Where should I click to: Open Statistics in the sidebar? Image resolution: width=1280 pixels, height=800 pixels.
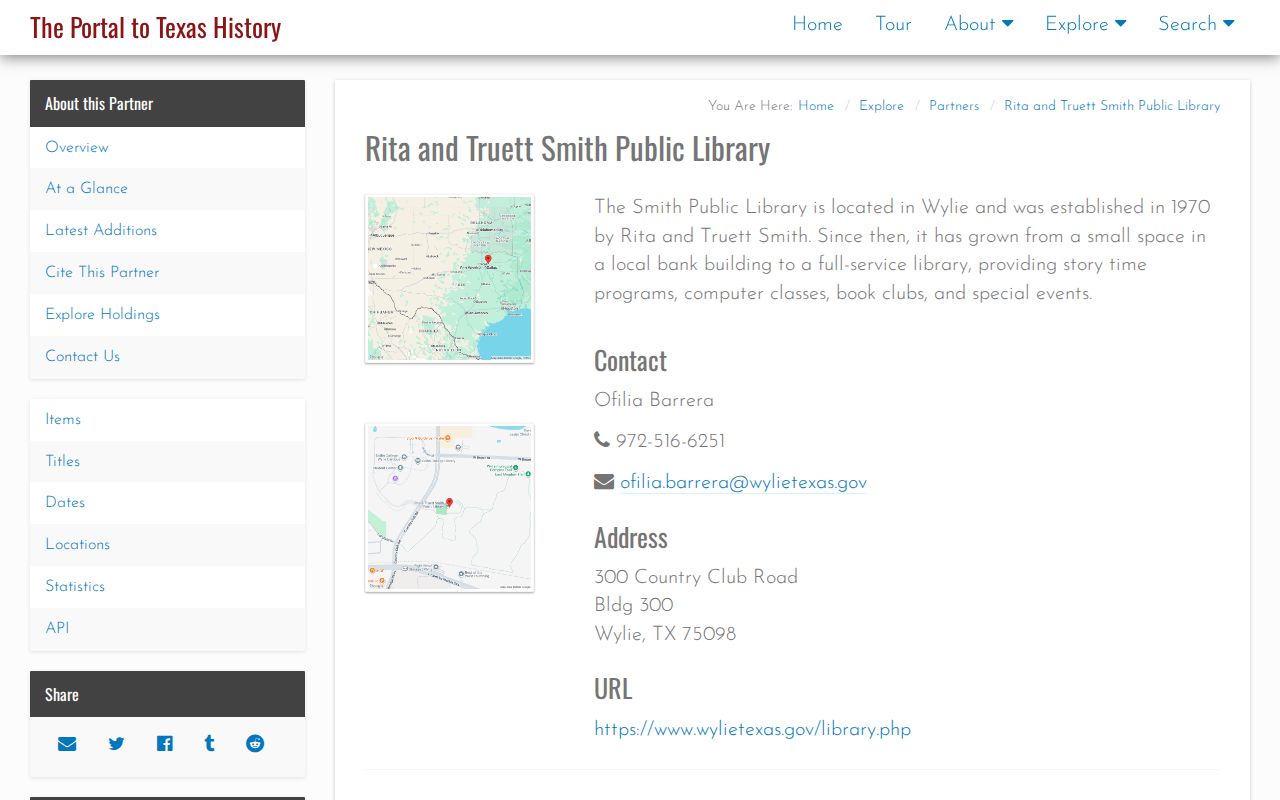tap(167, 586)
